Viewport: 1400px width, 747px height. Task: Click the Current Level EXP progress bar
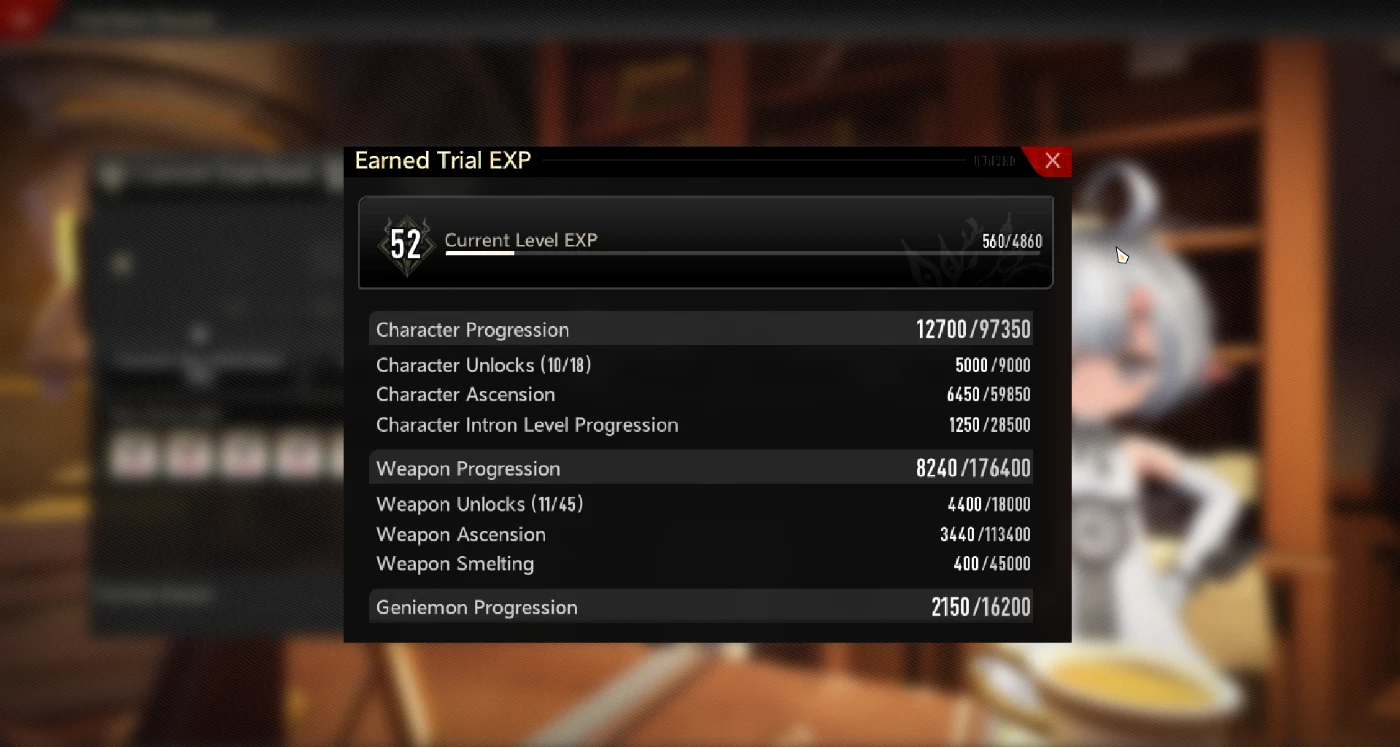tap(742, 253)
